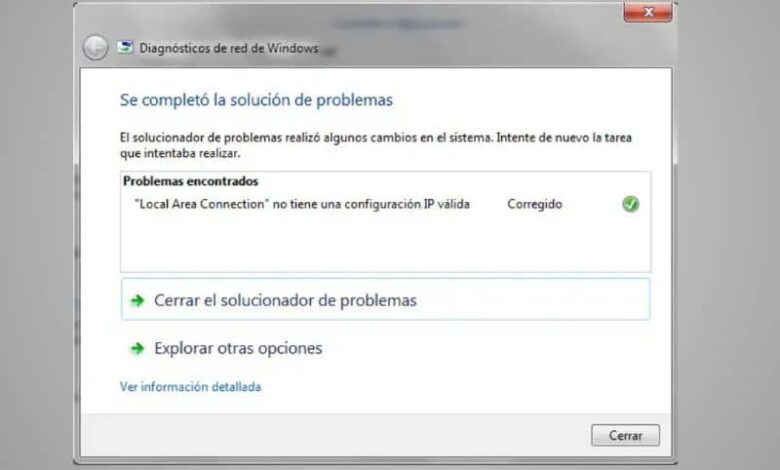Select Explorar otras opciones
This screenshot has height=470, width=780.
click(238, 348)
